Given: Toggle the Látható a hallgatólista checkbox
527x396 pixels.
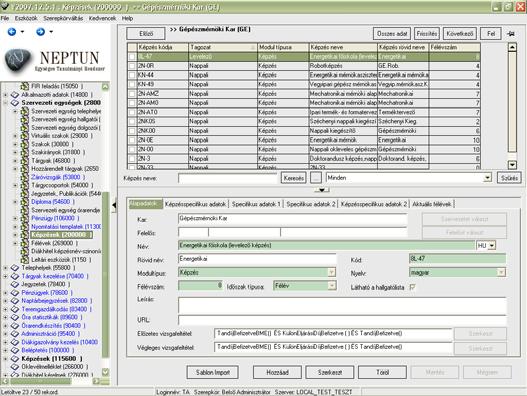Looking at the screenshot, I should 412,287.
